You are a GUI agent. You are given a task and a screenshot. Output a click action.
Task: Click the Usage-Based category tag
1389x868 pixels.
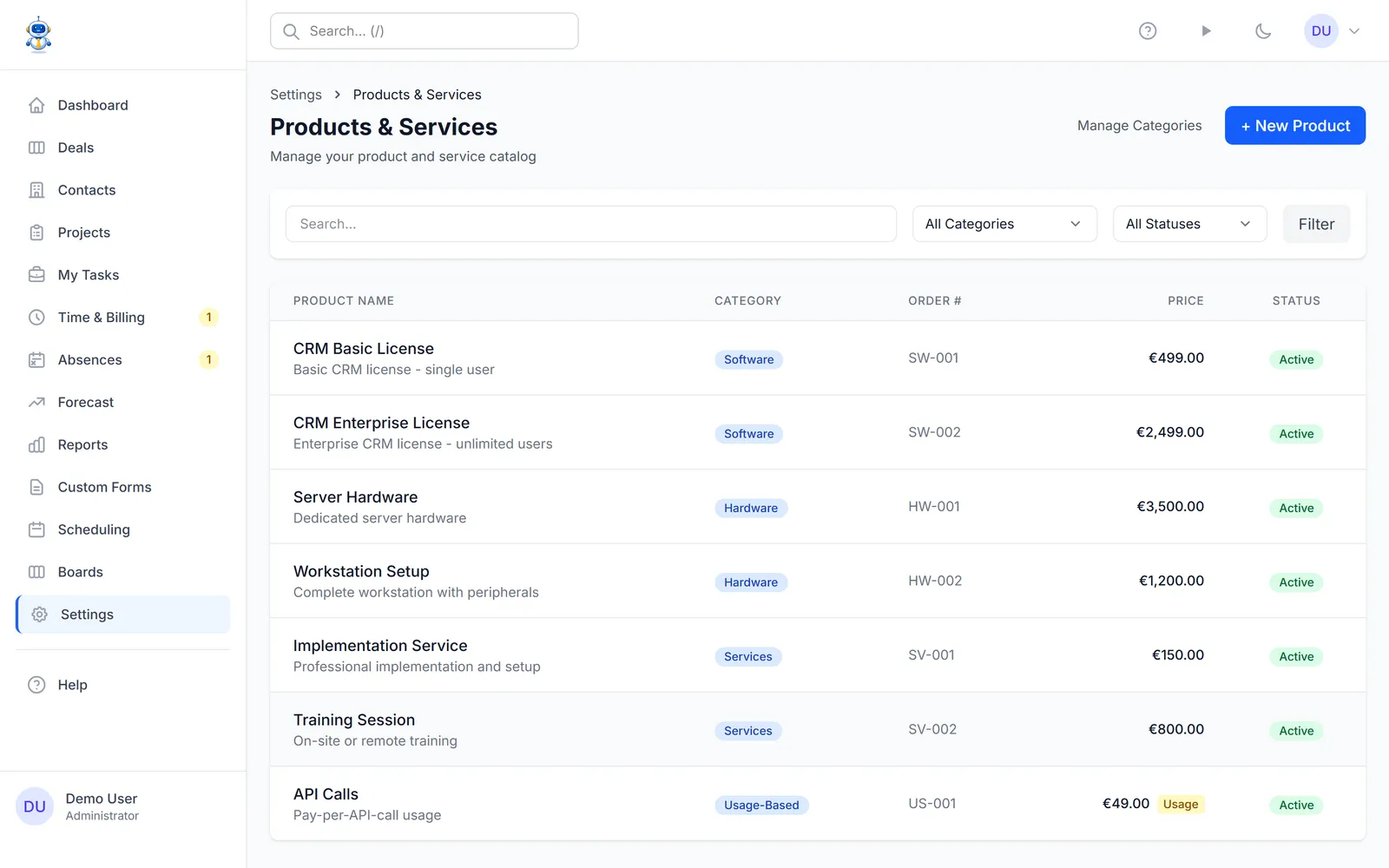click(761, 806)
